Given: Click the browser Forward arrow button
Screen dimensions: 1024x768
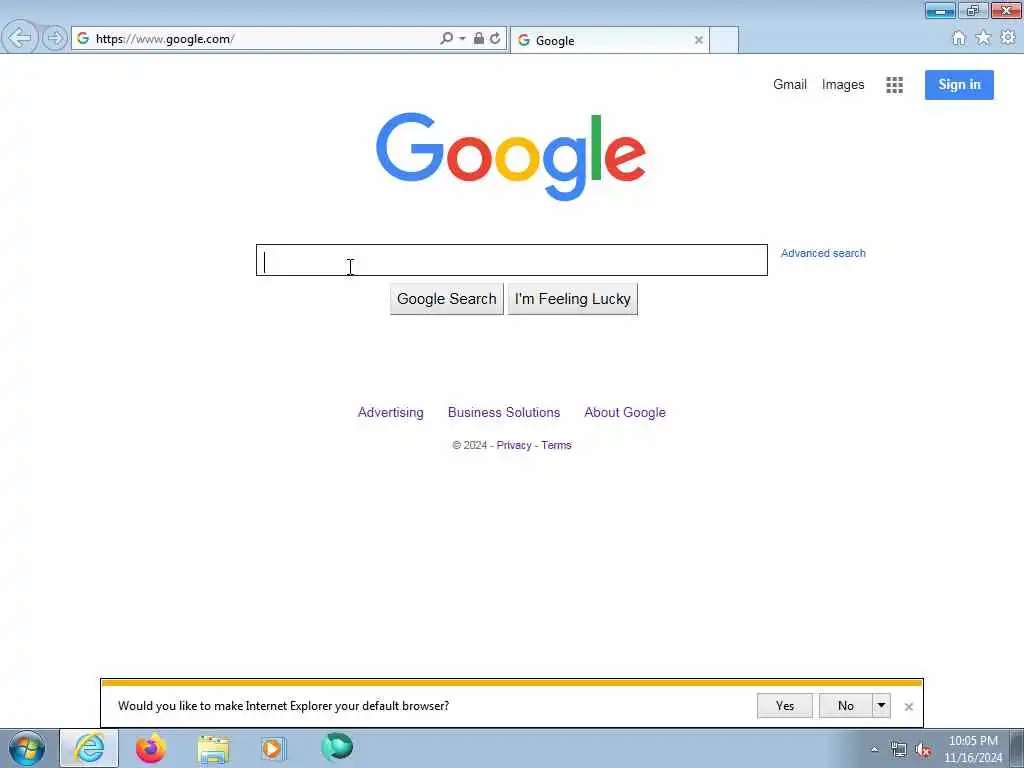Looking at the screenshot, I should (x=55, y=38).
